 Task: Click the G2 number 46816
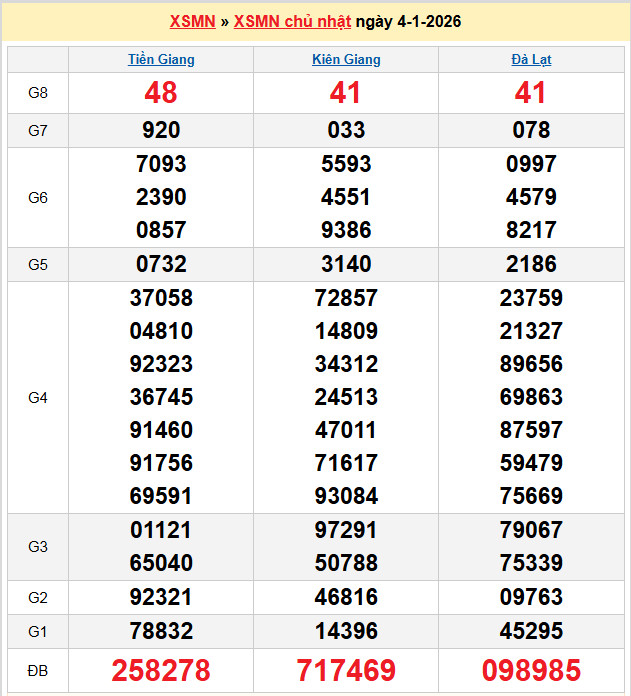[346, 598]
